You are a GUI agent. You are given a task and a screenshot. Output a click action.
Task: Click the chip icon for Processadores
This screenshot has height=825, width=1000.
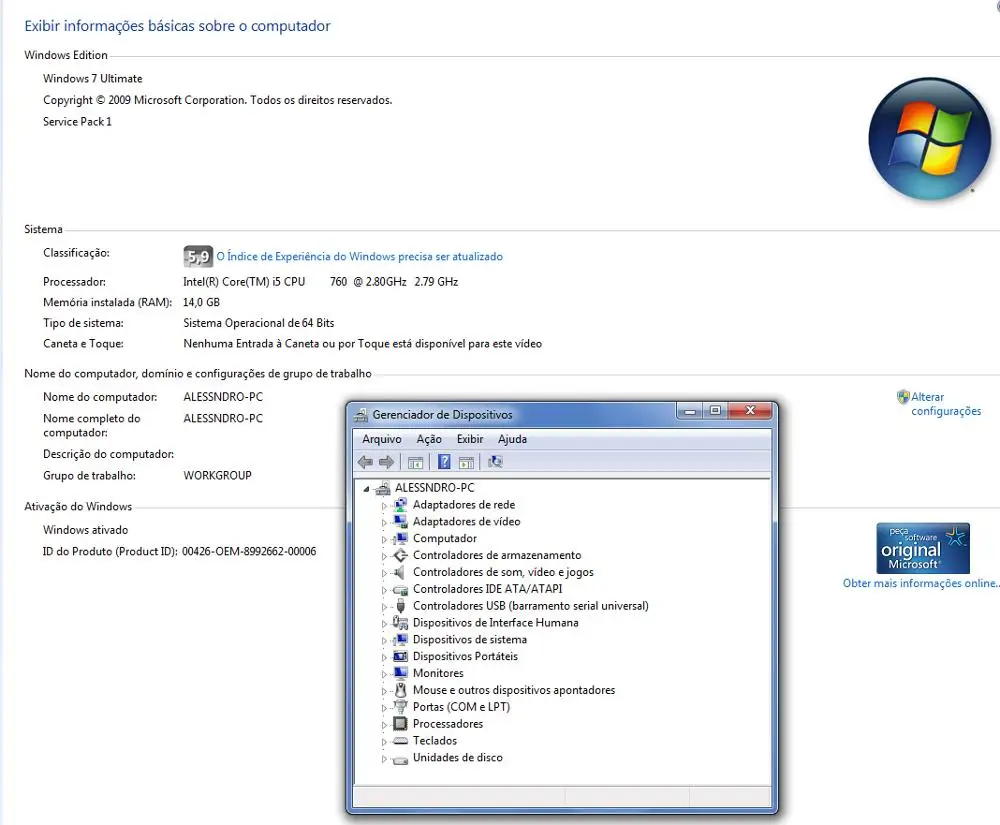point(400,724)
